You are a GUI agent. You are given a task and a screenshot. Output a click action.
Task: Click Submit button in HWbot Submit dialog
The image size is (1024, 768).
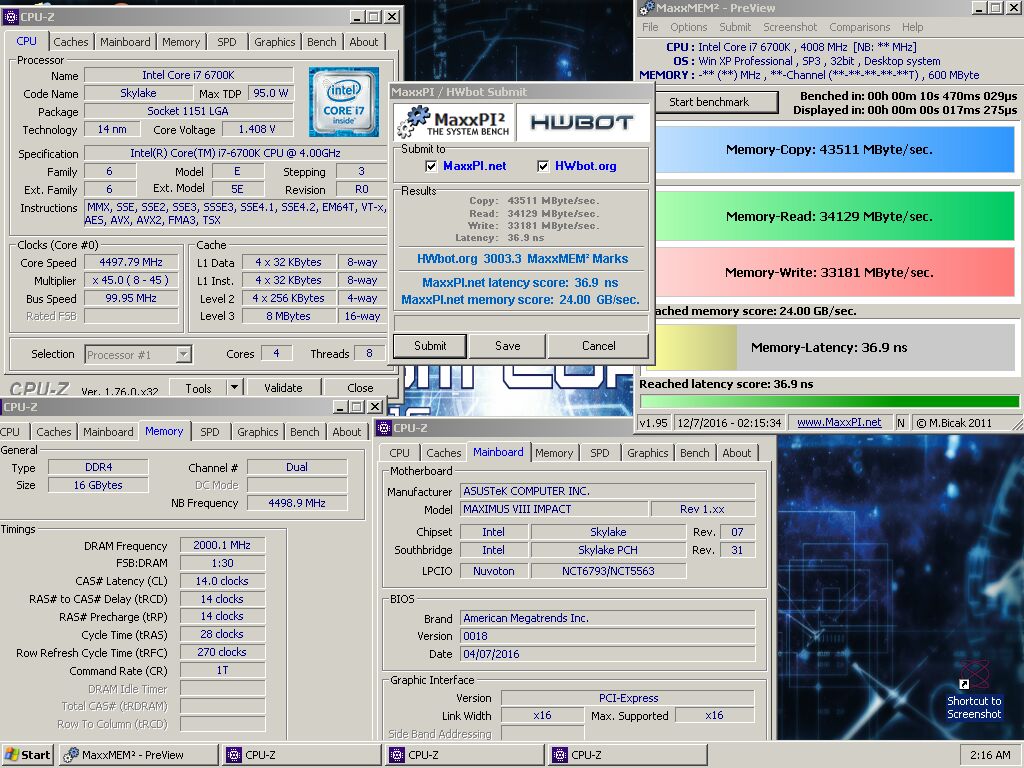pos(430,346)
